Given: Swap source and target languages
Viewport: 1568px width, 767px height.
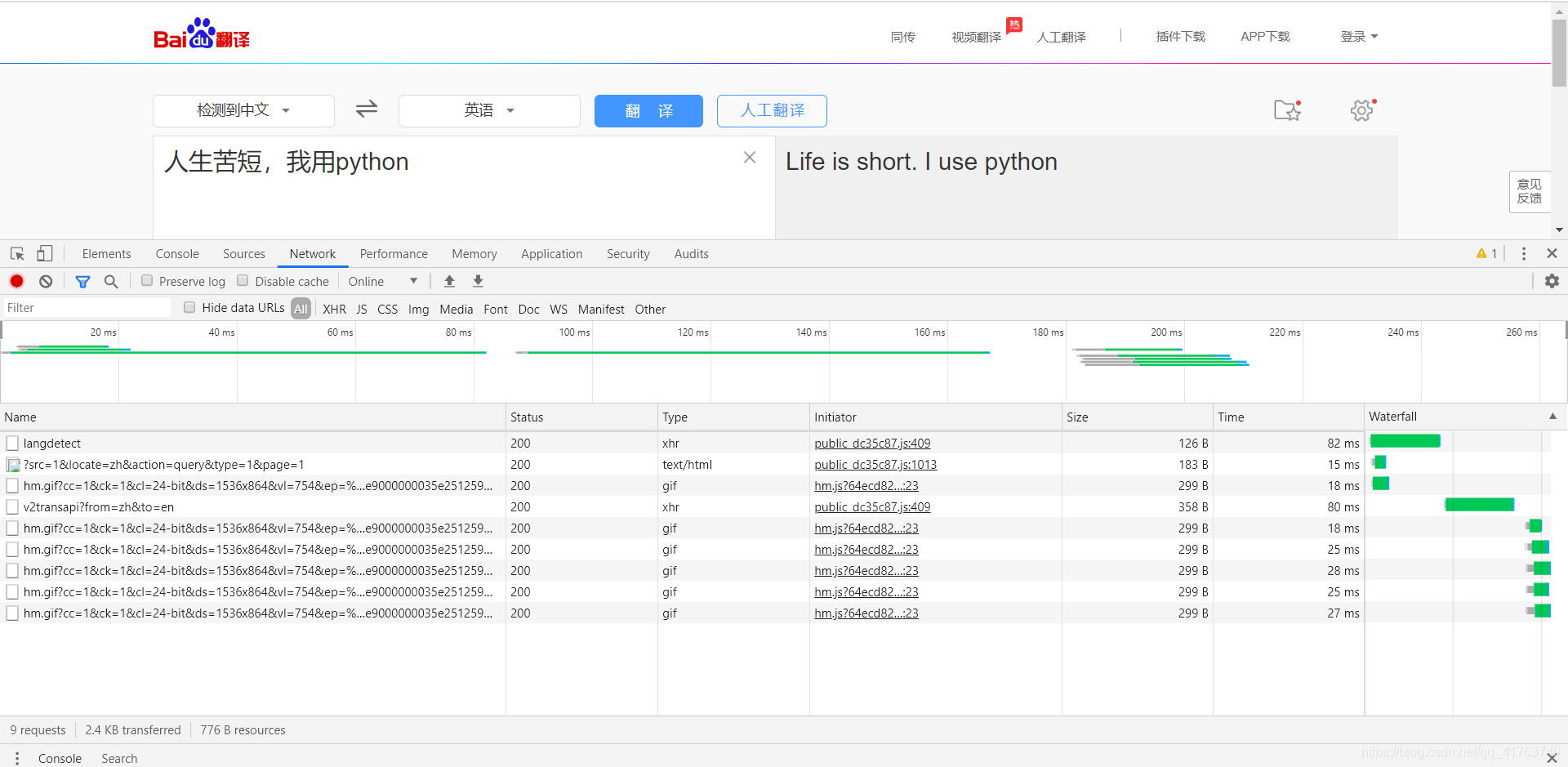Looking at the screenshot, I should pos(367,109).
